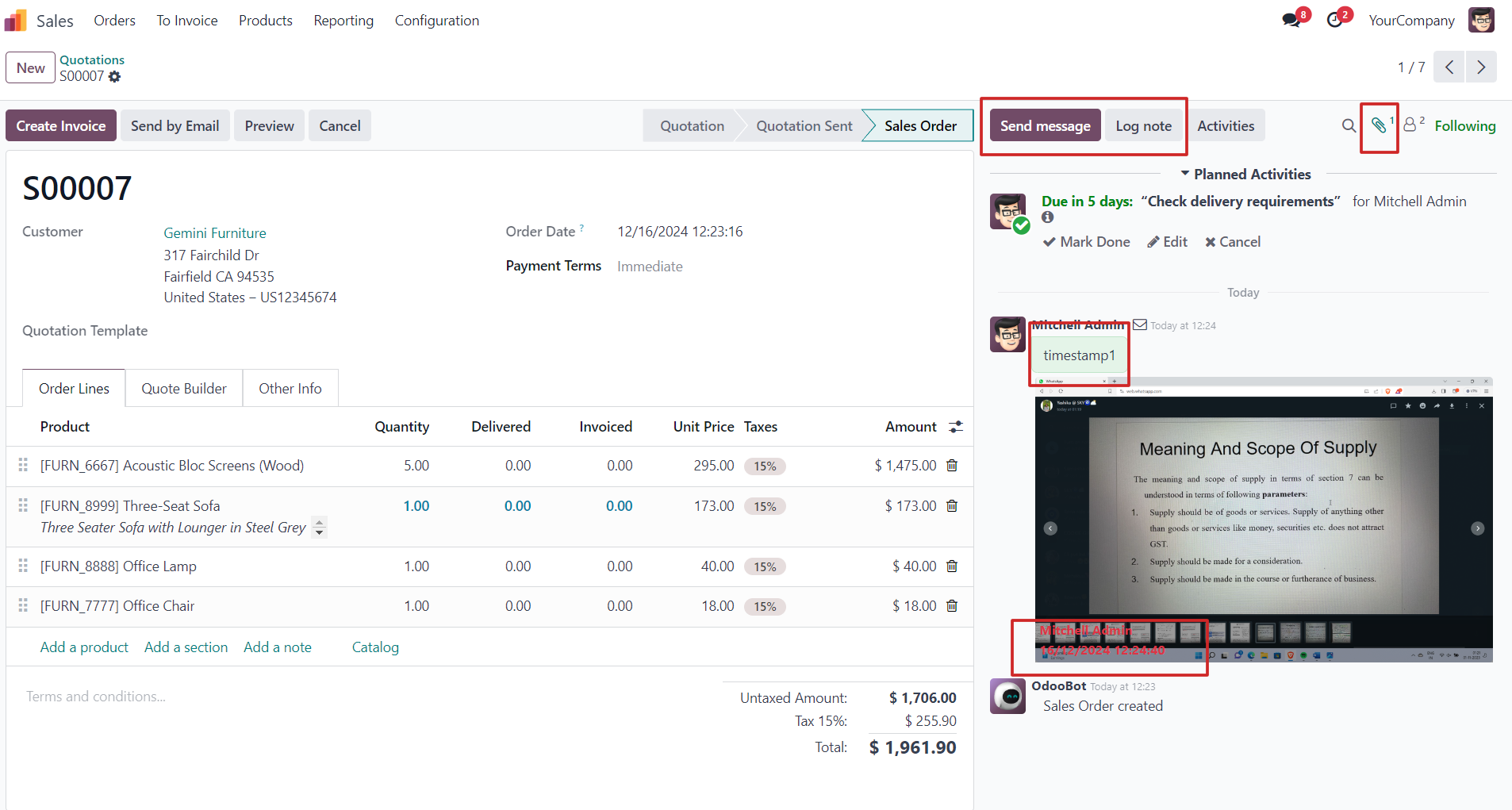
Task: Open the Sales app home icon
Action: click(16, 21)
